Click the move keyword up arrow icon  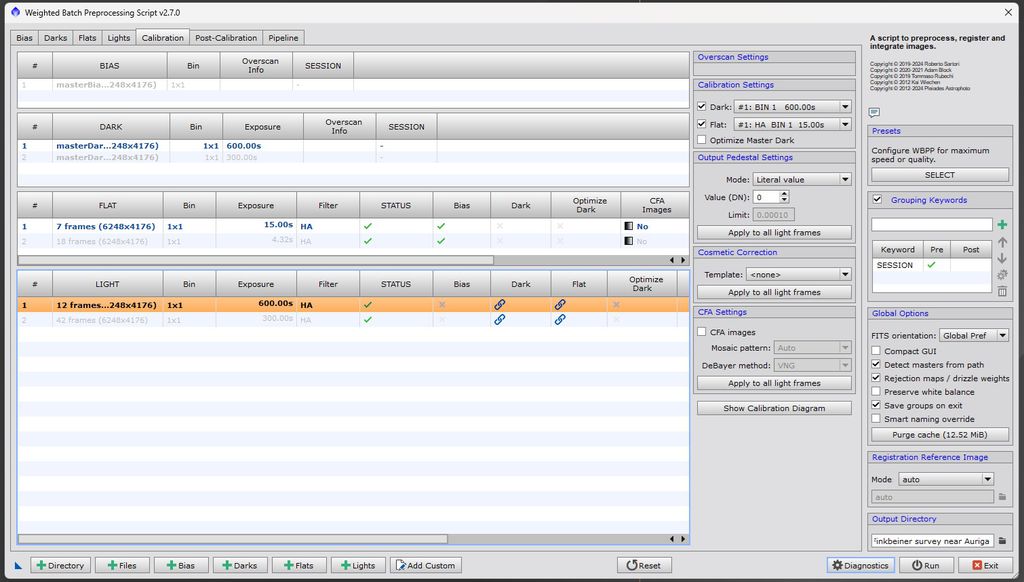coord(1002,242)
